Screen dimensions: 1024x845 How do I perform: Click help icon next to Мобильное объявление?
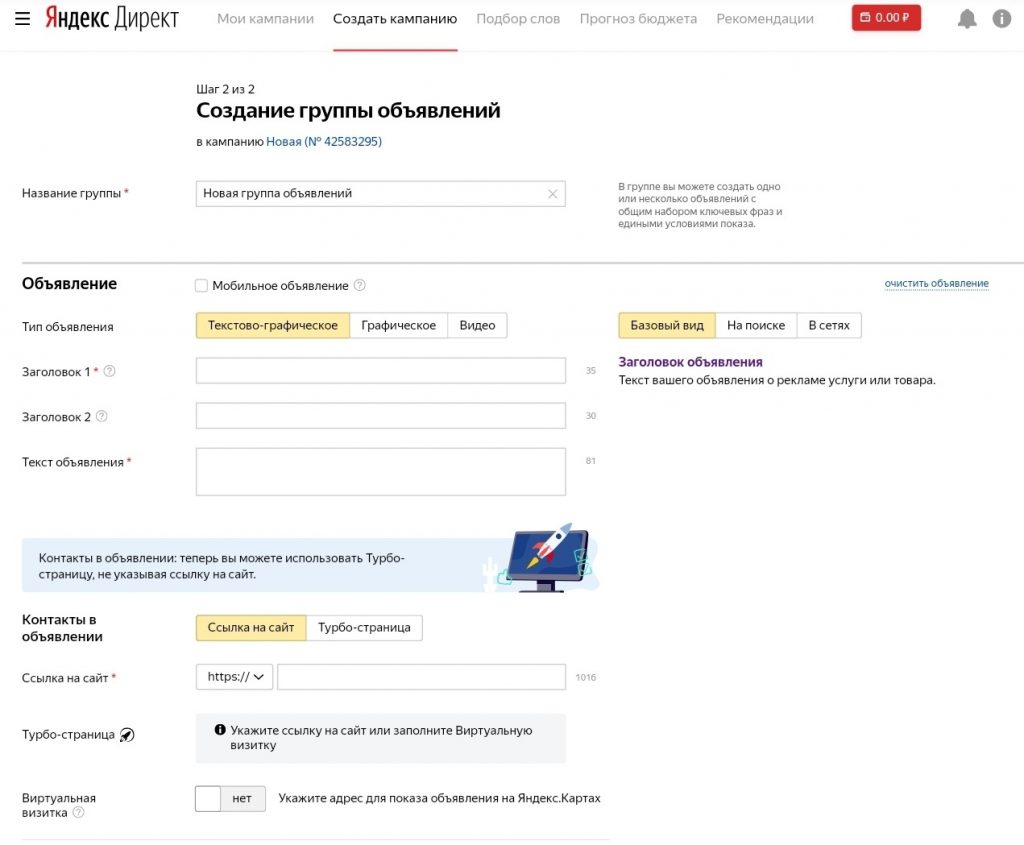360,285
